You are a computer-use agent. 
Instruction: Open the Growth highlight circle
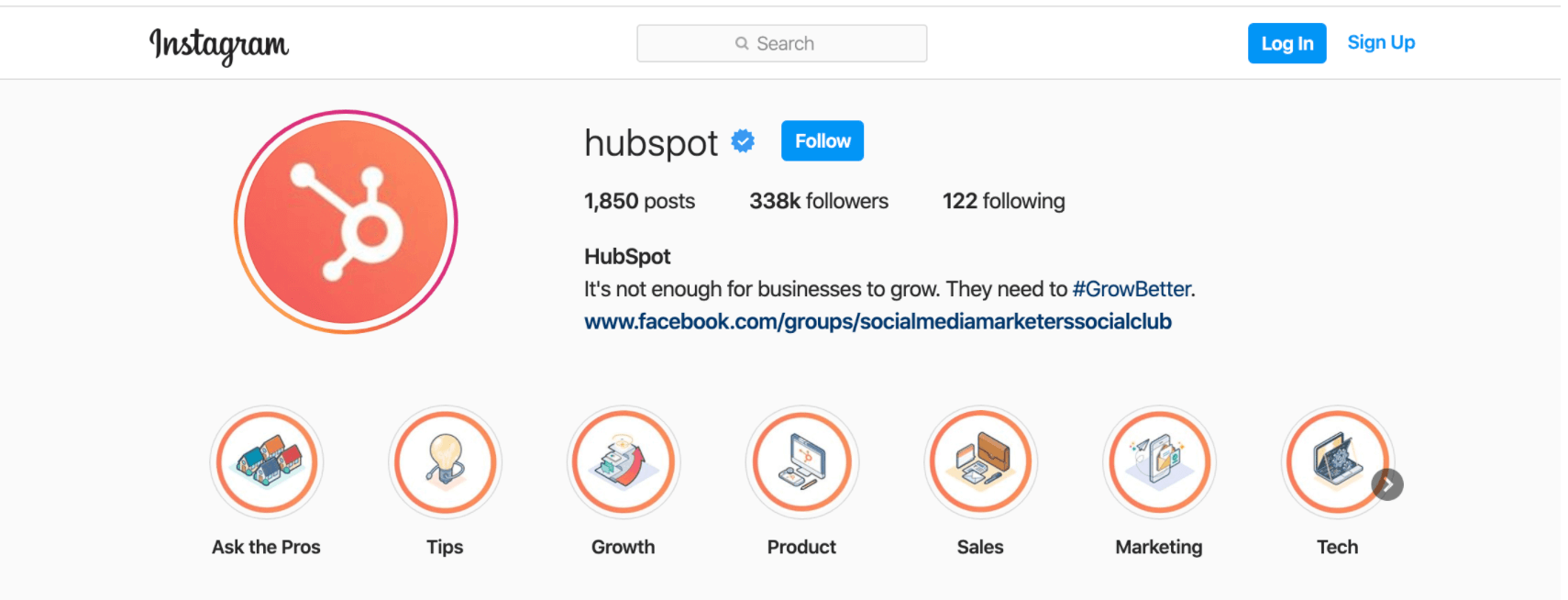tap(624, 462)
